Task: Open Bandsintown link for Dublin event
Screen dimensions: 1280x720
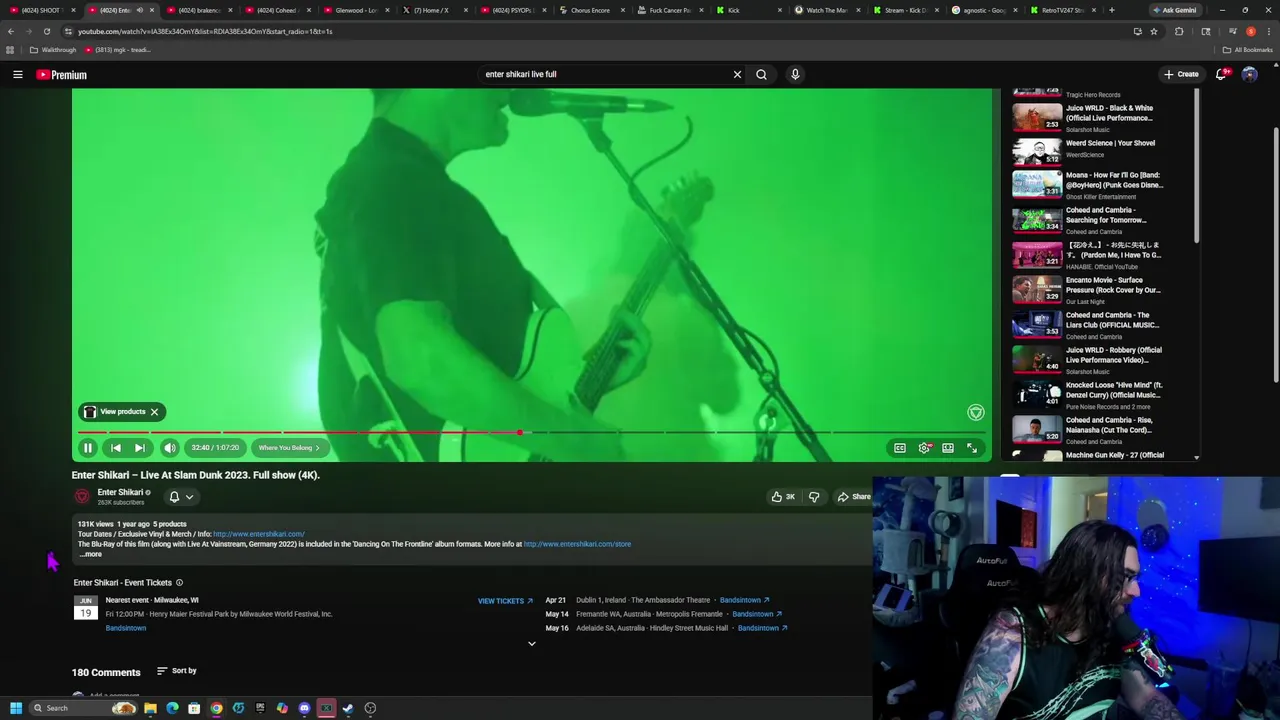Action: (x=744, y=600)
